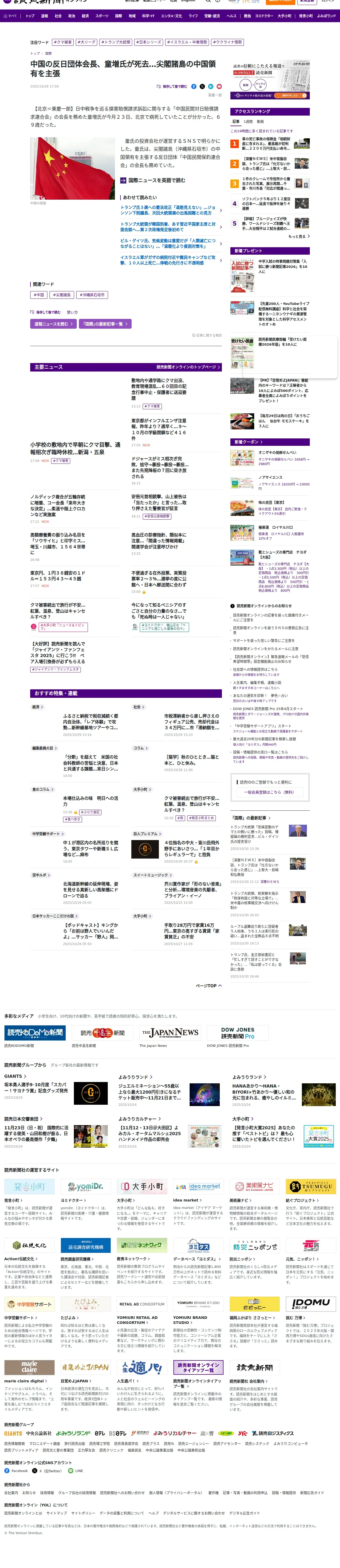340x1568 pixels.
Task: Open 大手小町 column chevron label
Action: pyautogui.click(x=142, y=790)
